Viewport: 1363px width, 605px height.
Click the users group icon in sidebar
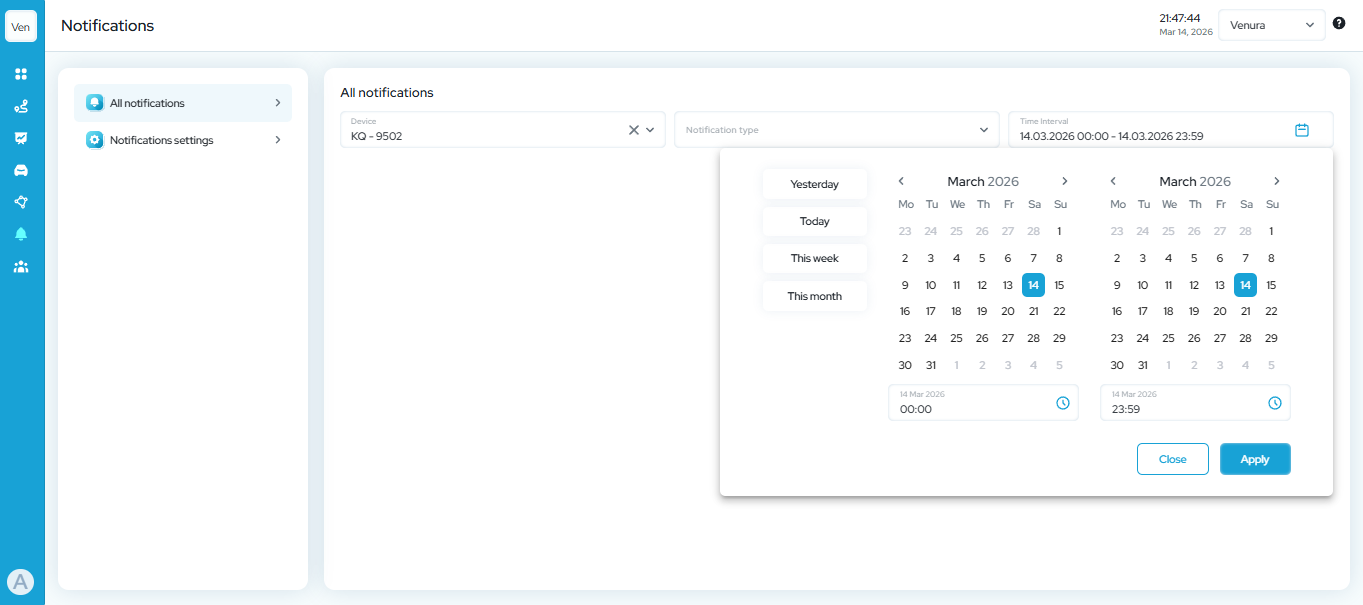point(21,267)
